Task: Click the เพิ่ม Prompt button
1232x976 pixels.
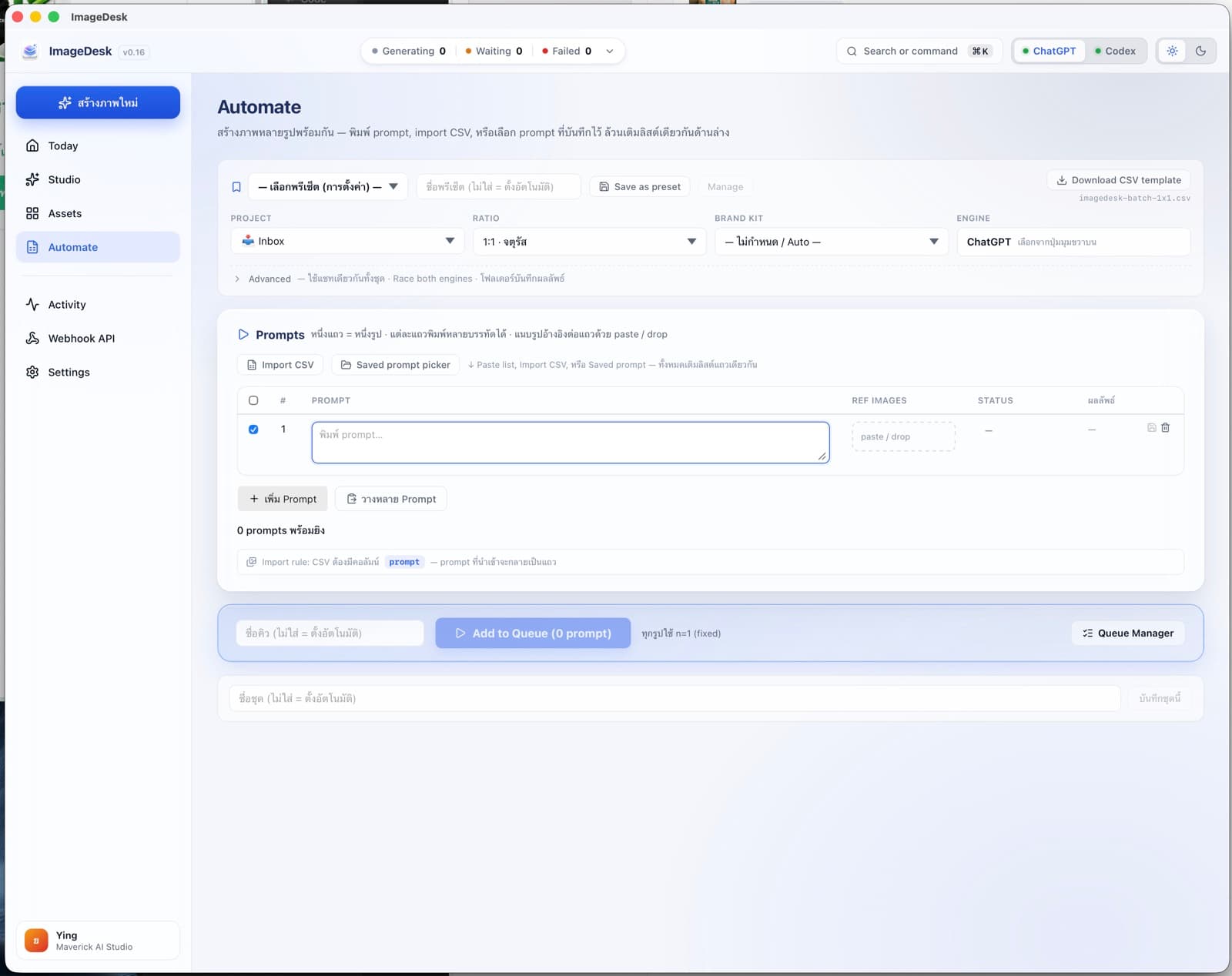Action: click(283, 499)
